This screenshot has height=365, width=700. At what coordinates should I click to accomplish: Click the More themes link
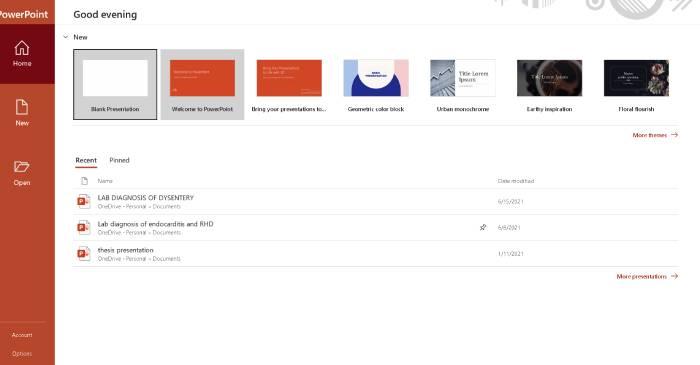point(655,135)
